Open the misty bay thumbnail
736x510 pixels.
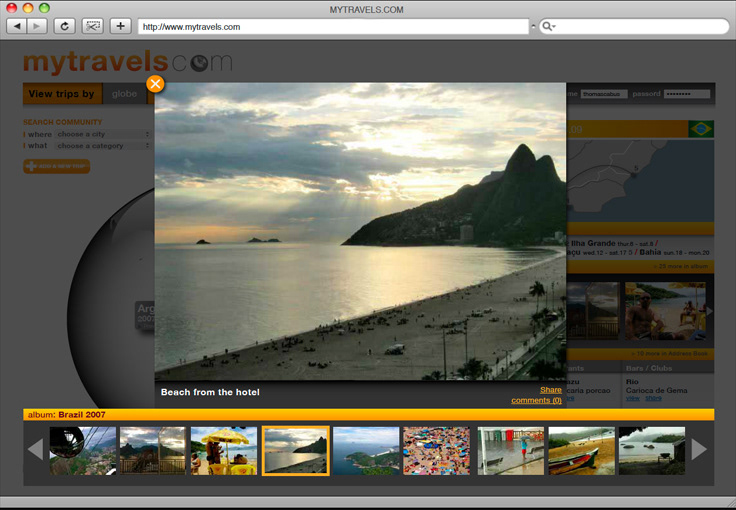coord(652,451)
